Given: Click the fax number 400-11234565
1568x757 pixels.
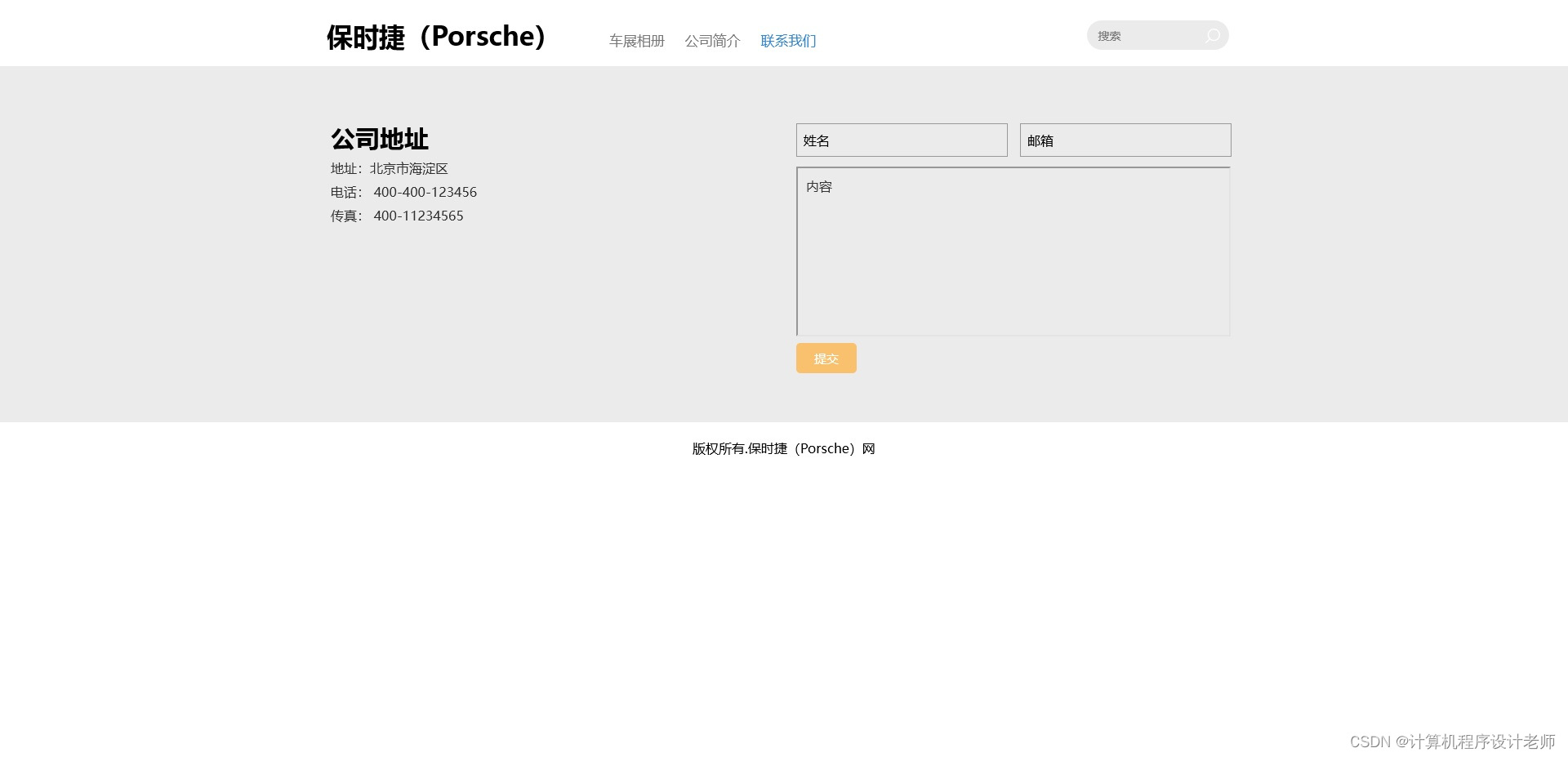Looking at the screenshot, I should pos(418,216).
